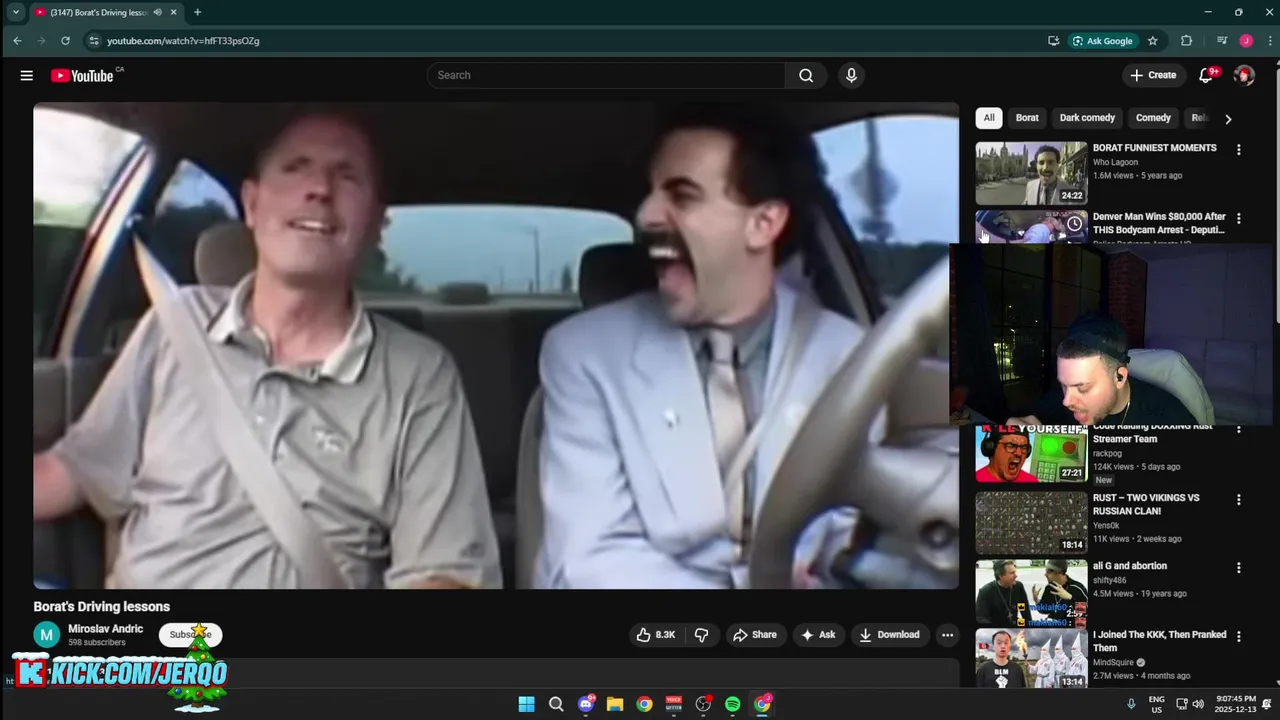
Task: Select the All filter chip
Action: (989, 118)
